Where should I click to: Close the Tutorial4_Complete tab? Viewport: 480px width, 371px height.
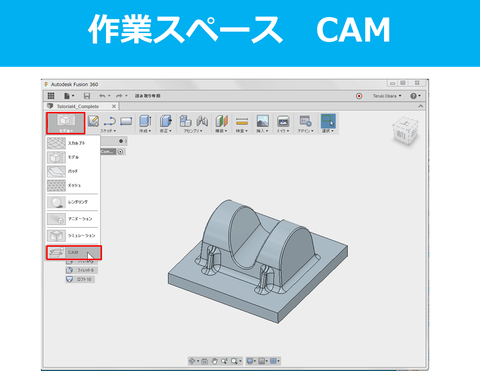pos(114,106)
